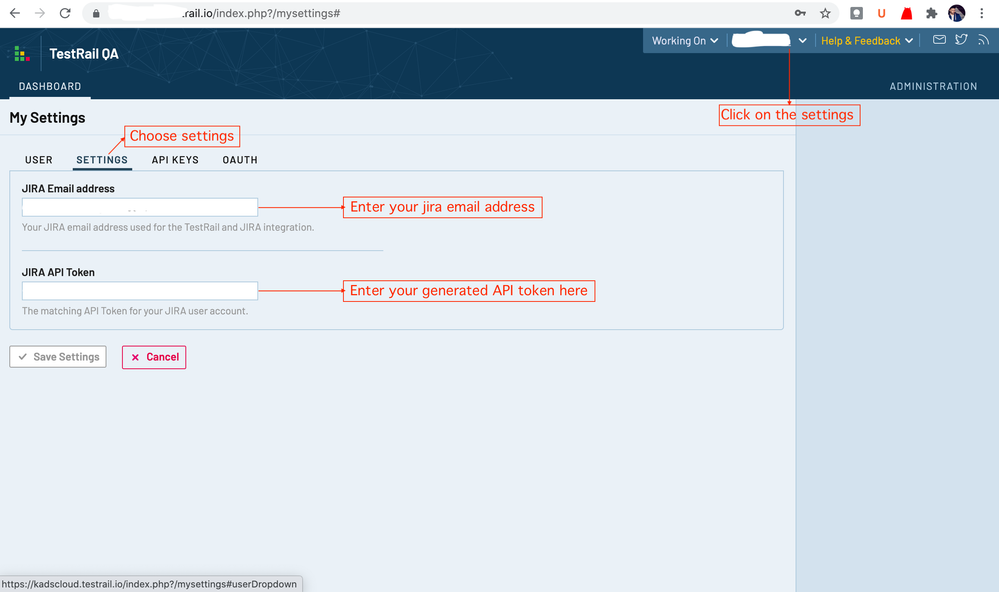
Task: Click the square gray extension icon
Action: 857,13
